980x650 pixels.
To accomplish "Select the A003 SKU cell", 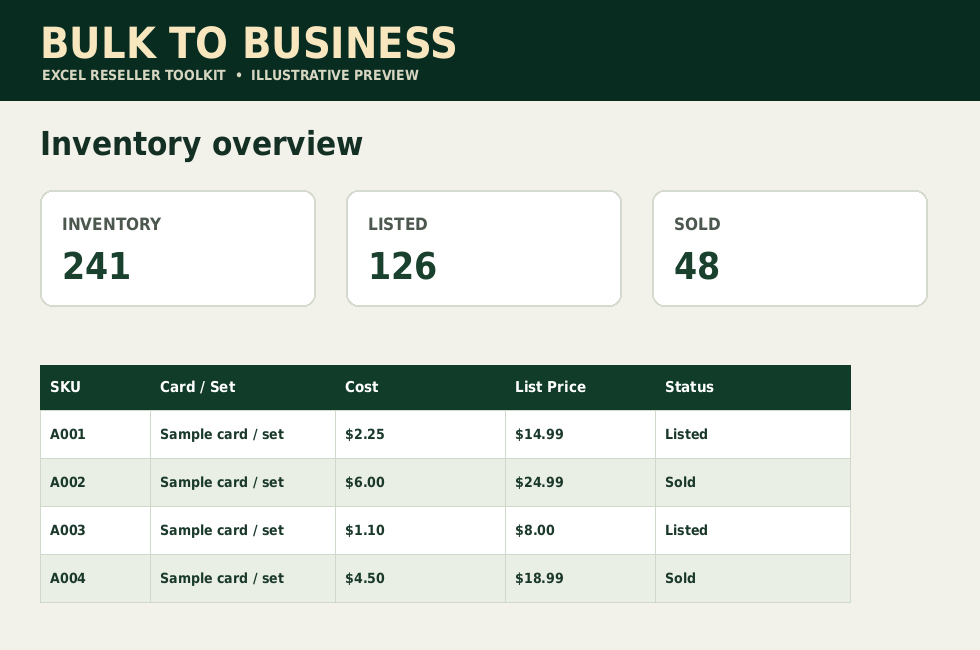I will [95, 531].
